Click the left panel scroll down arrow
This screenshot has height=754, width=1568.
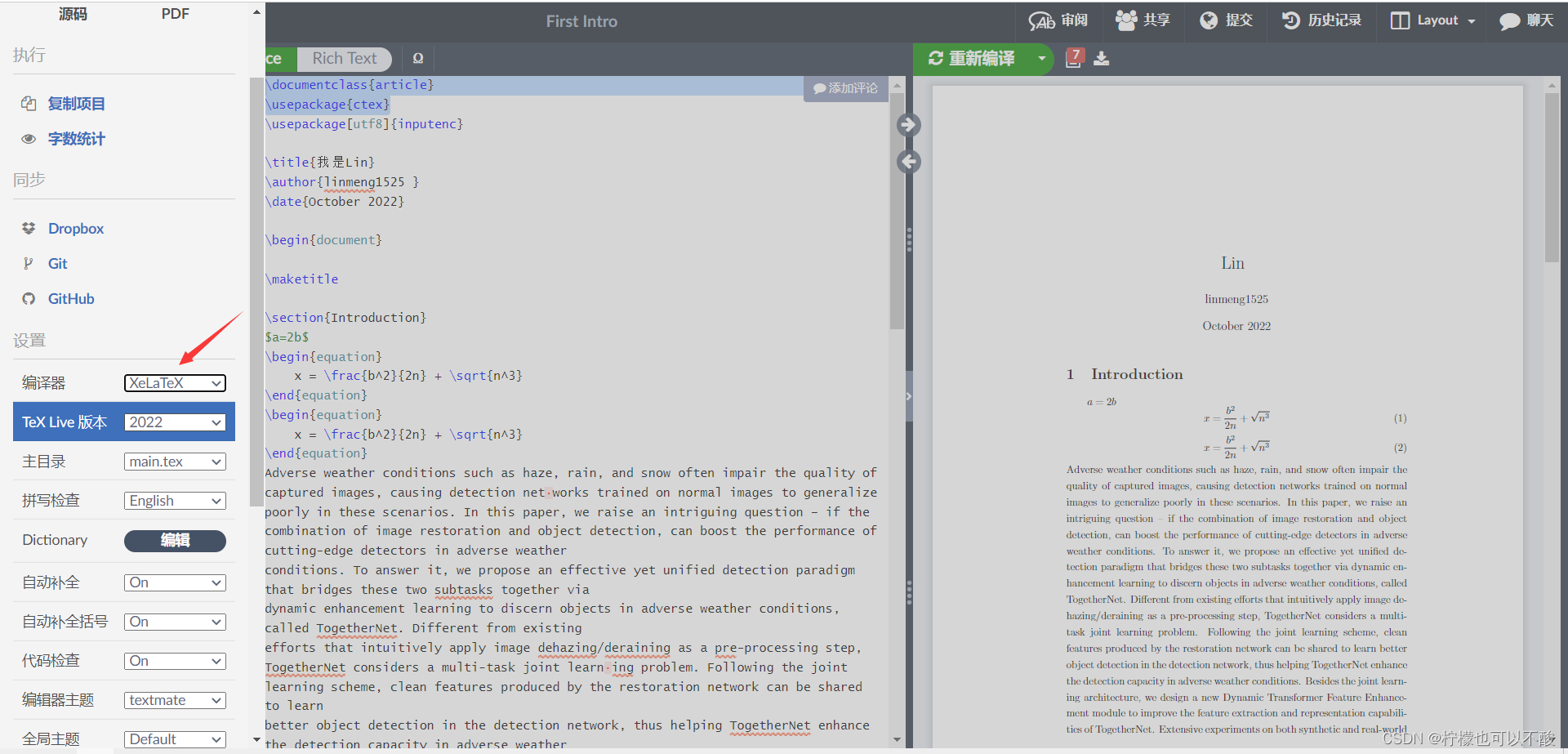256,740
